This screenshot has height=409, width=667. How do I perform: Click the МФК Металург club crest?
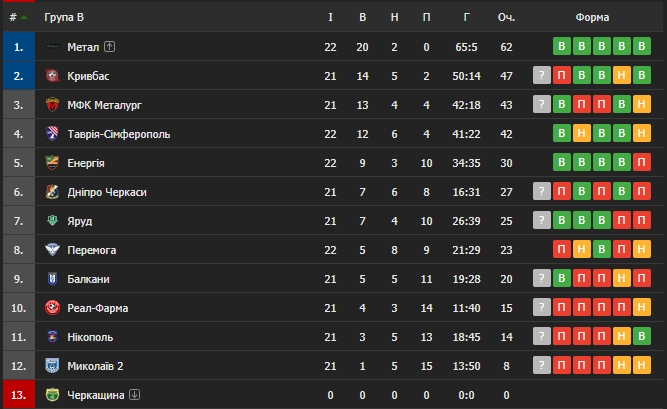52,105
